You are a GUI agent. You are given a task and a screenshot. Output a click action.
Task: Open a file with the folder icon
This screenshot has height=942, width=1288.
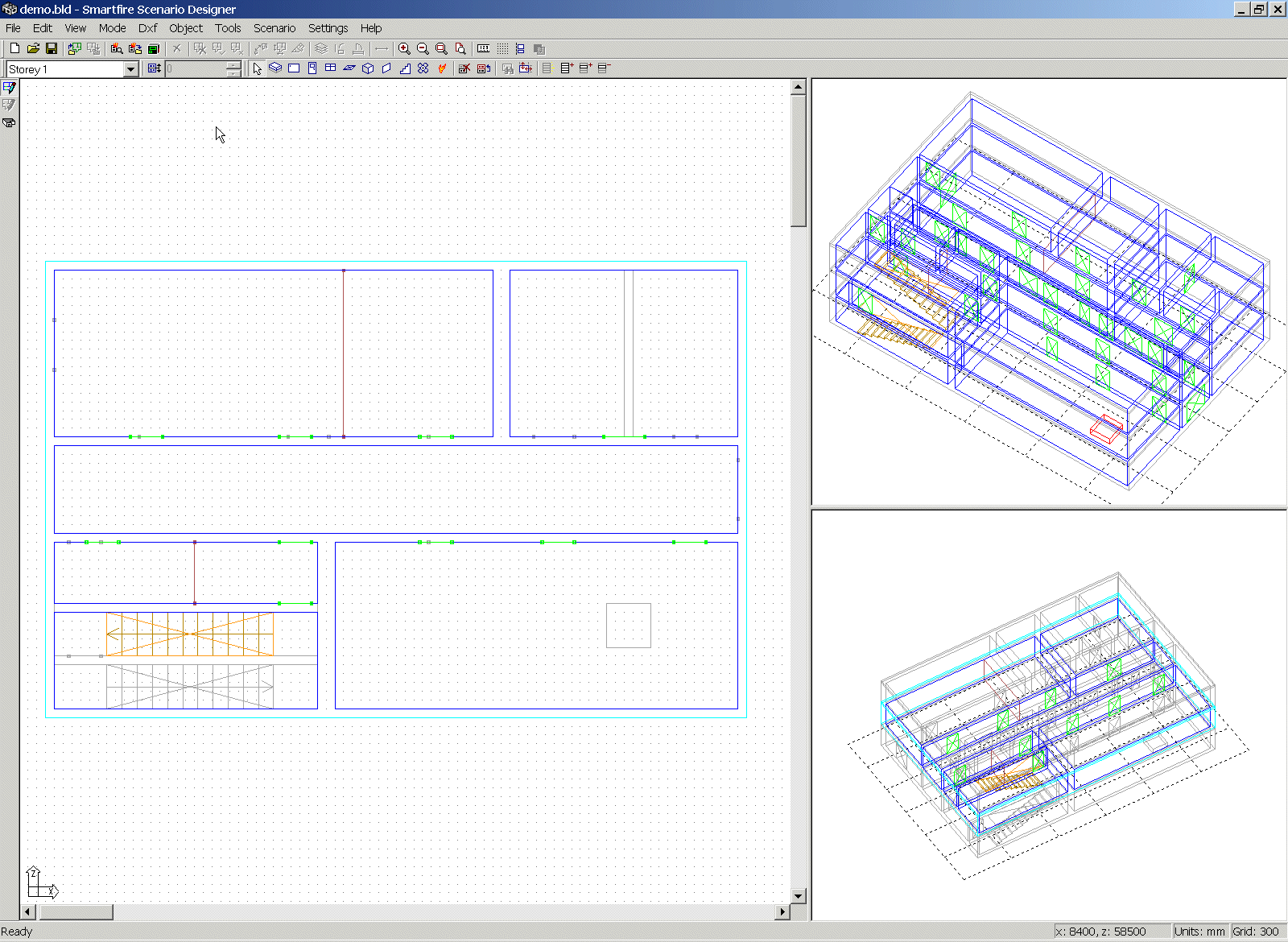33,48
